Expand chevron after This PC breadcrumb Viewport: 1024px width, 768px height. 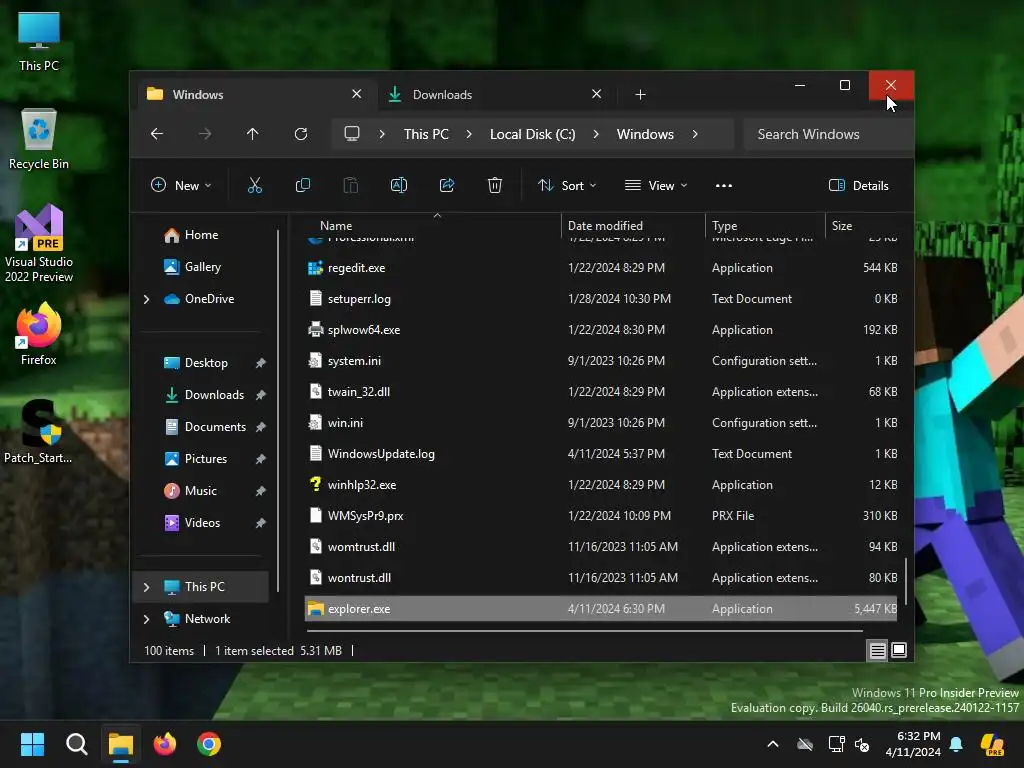click(x=469, y=134)
